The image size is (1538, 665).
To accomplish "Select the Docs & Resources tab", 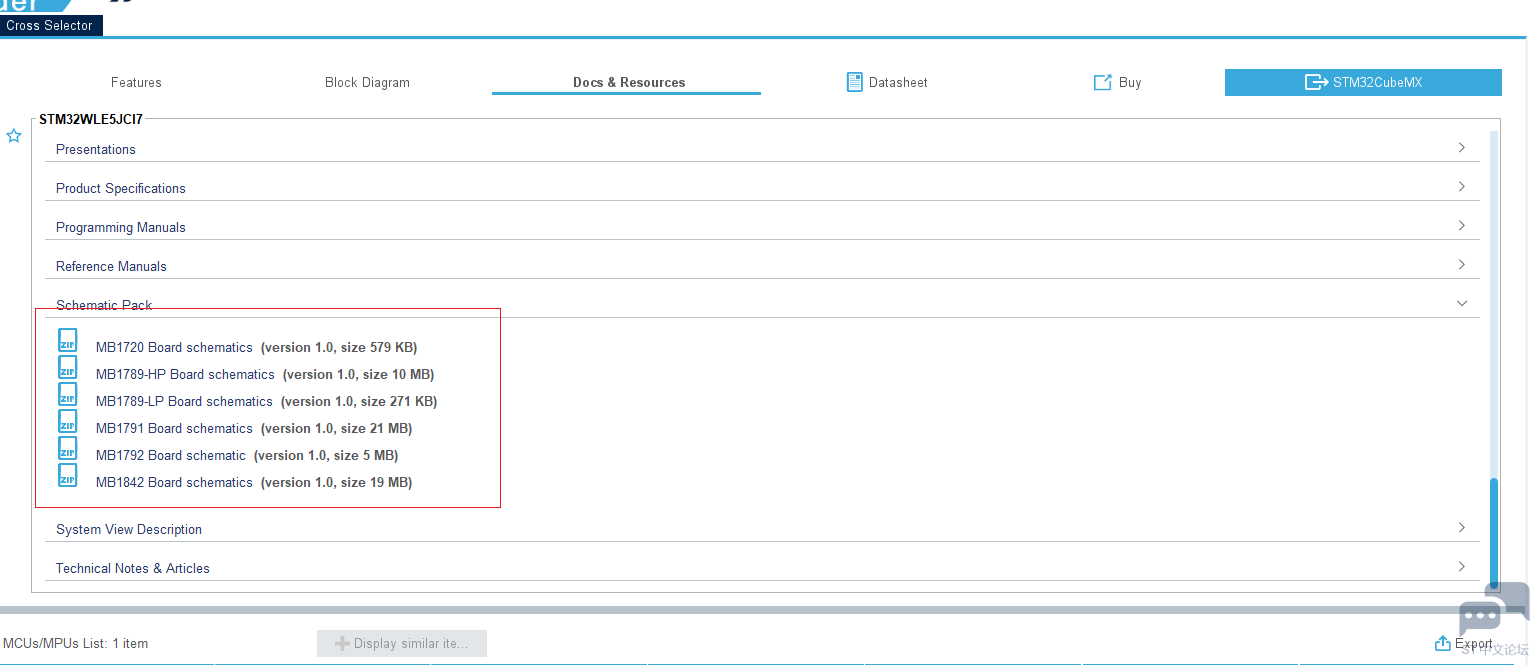I will [x=629, y=82].
